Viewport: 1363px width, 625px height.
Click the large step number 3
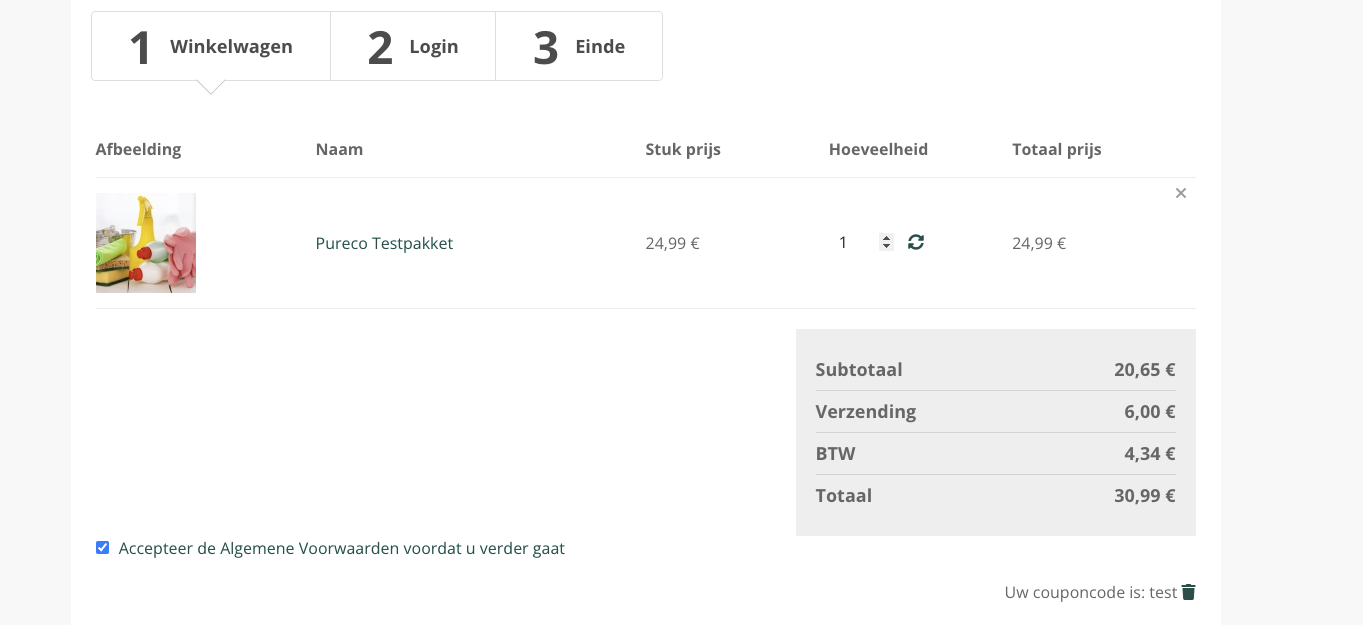pyautogui.click(x=546, y=47)
